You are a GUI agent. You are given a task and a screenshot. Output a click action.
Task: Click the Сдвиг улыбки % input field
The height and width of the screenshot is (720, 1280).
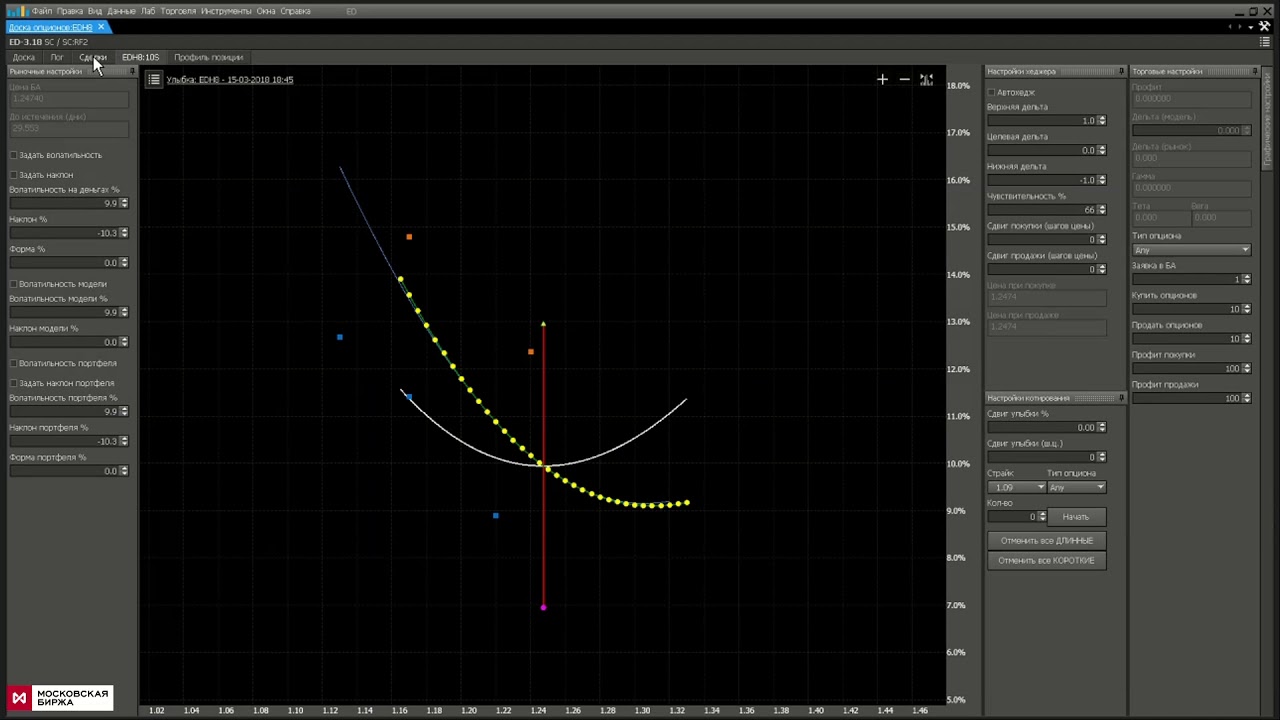[1042, 428]
